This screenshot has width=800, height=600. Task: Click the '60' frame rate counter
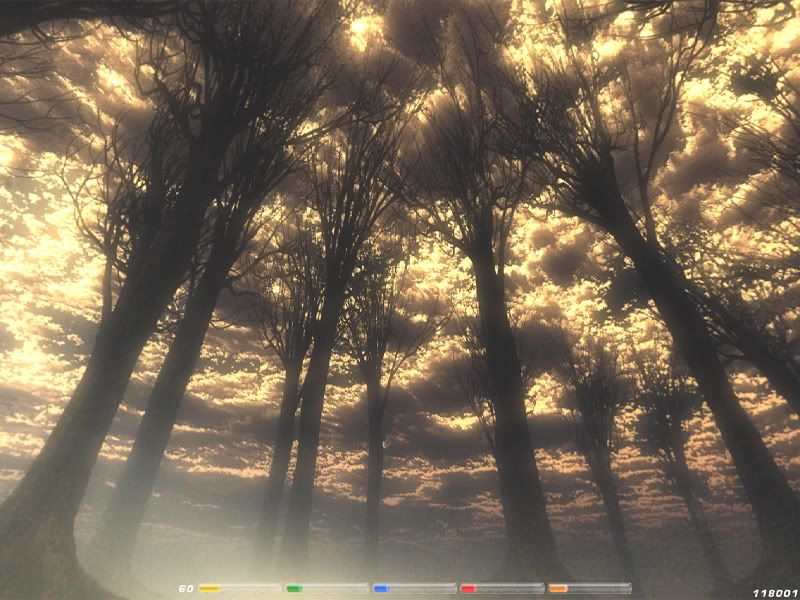point(186,589)
